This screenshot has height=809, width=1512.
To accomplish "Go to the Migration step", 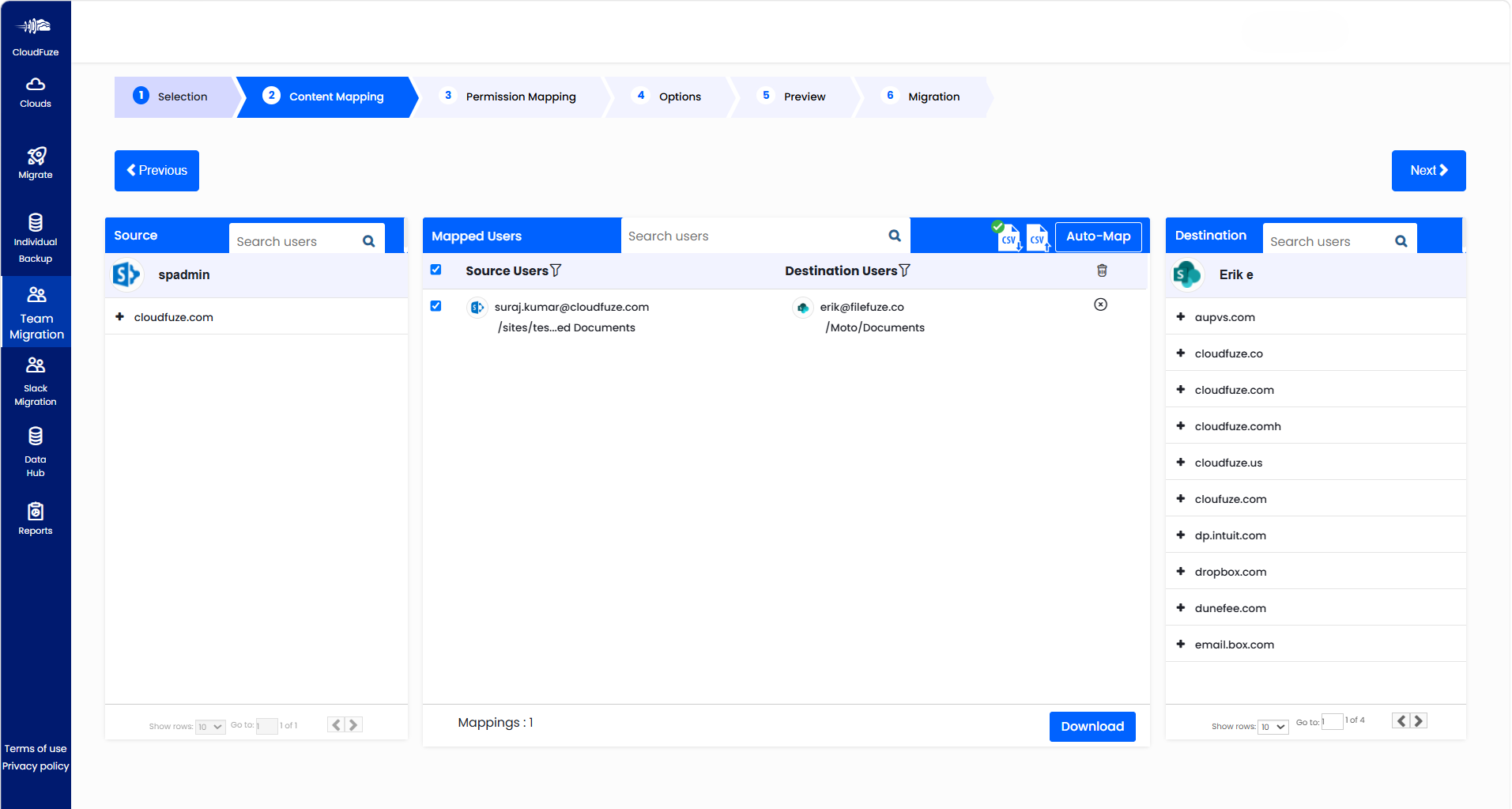I will click(x=922, y=96).
